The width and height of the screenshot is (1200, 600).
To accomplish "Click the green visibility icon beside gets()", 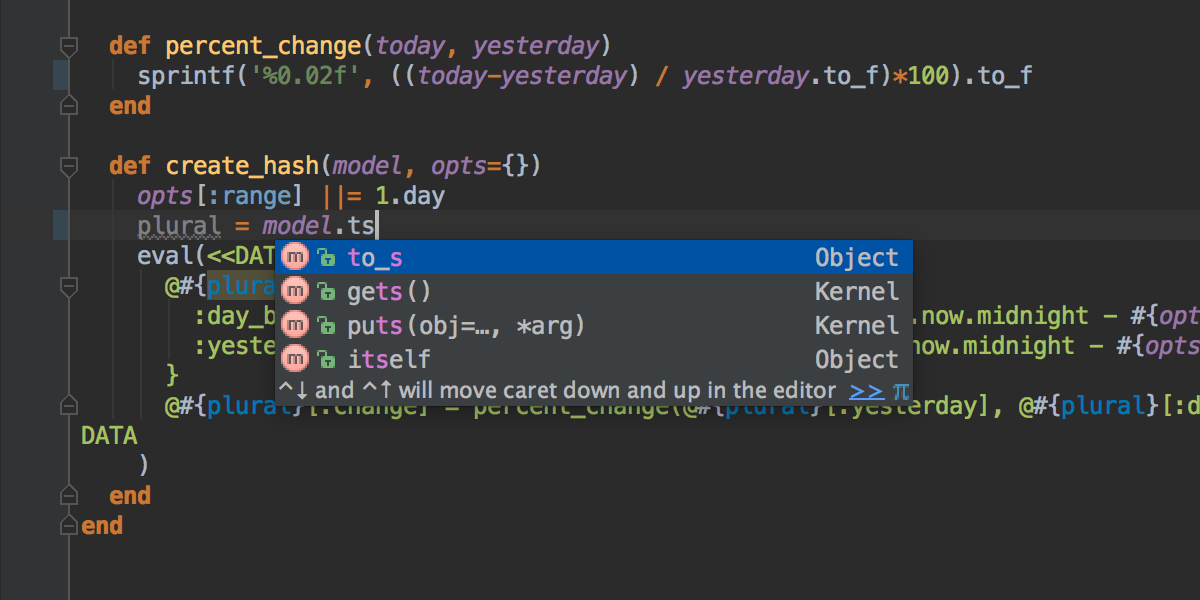I will (326, 292).
